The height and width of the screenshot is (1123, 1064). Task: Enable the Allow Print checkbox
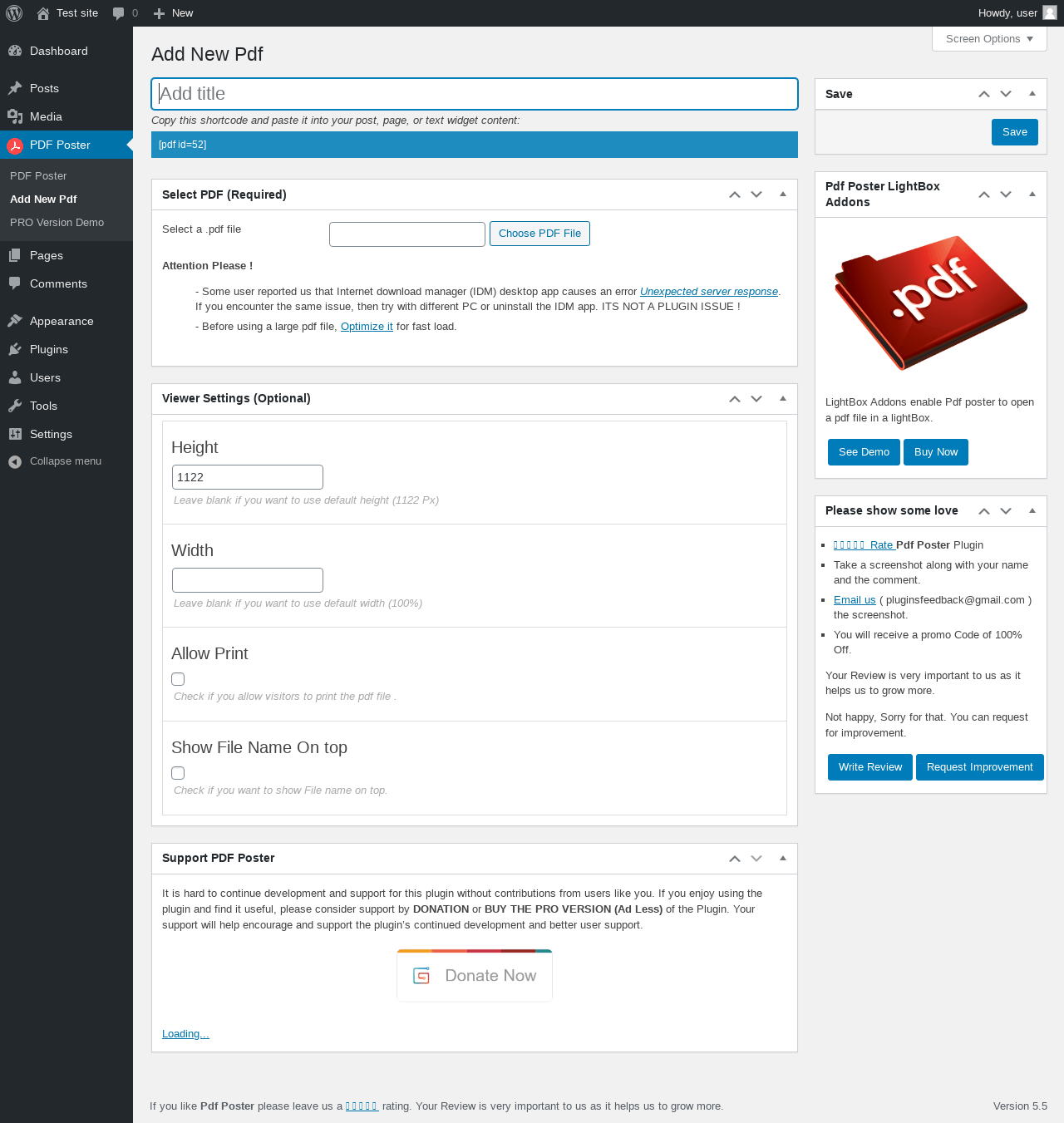click(178, 679)
